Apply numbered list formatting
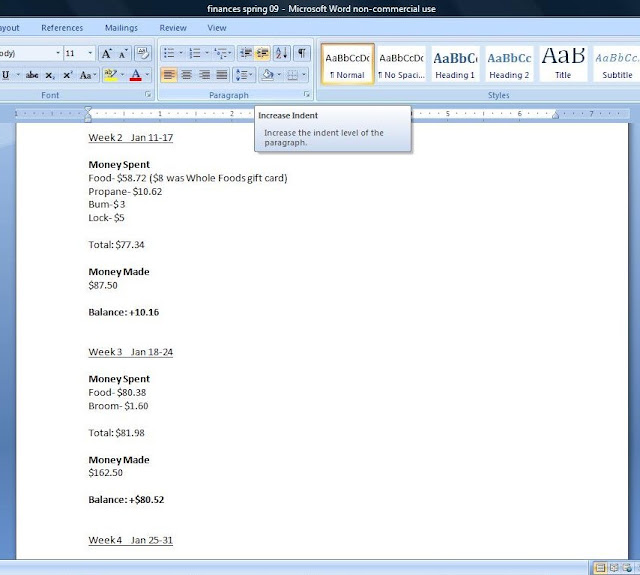 click(x=195, y=53)
